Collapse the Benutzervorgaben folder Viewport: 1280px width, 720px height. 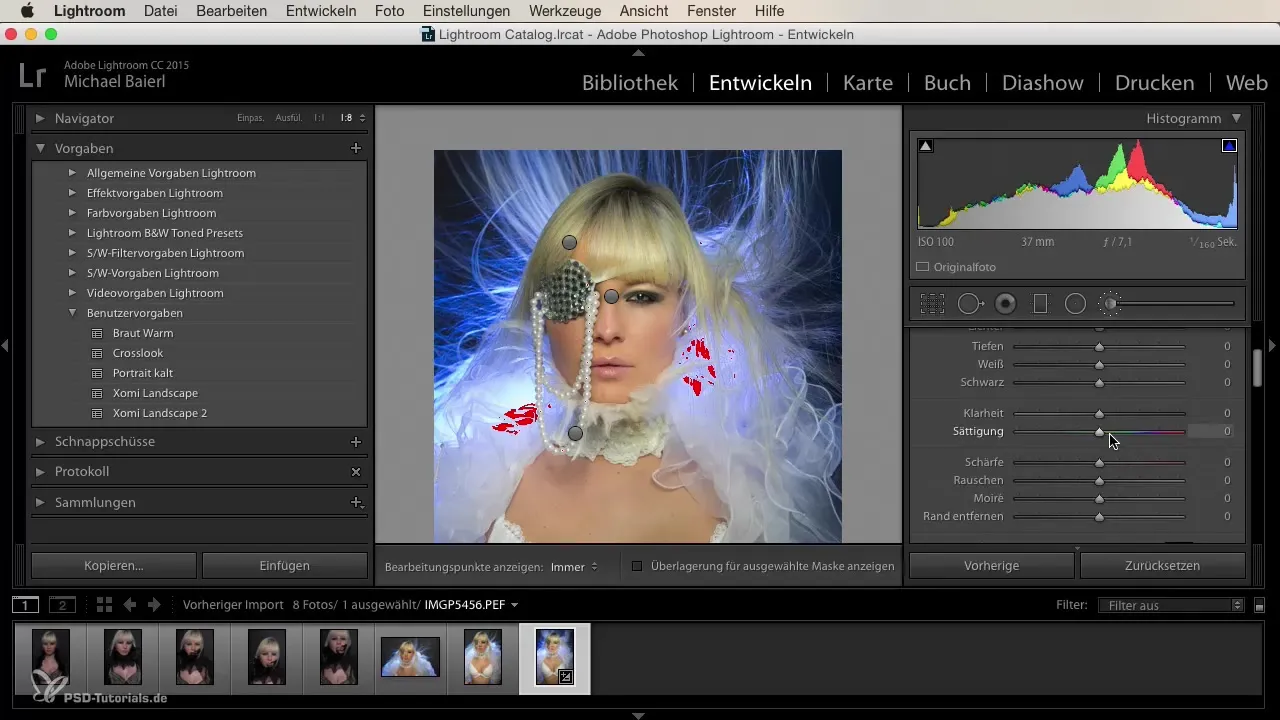73,313
